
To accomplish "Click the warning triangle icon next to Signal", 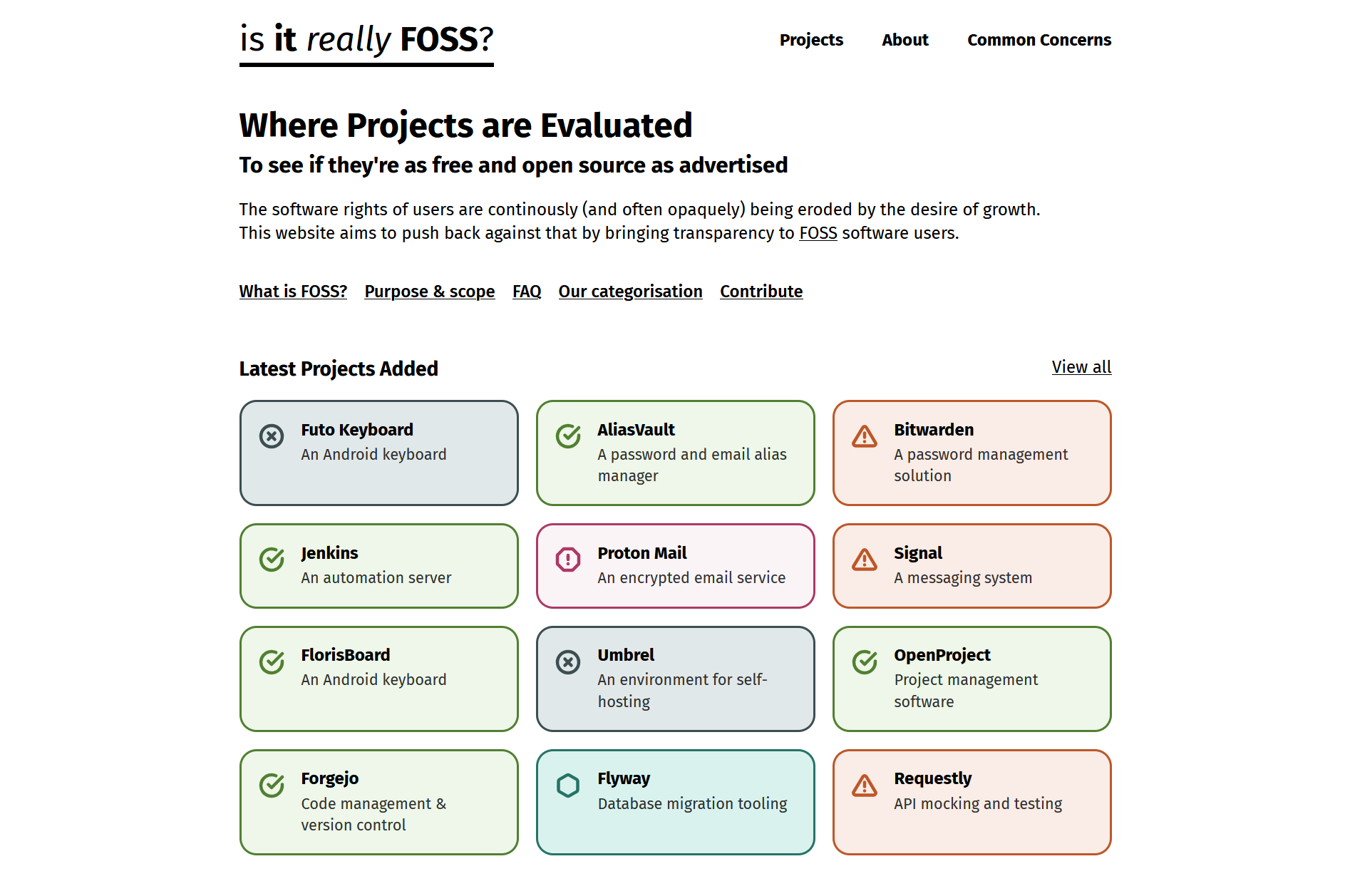I will click(865, 559).
